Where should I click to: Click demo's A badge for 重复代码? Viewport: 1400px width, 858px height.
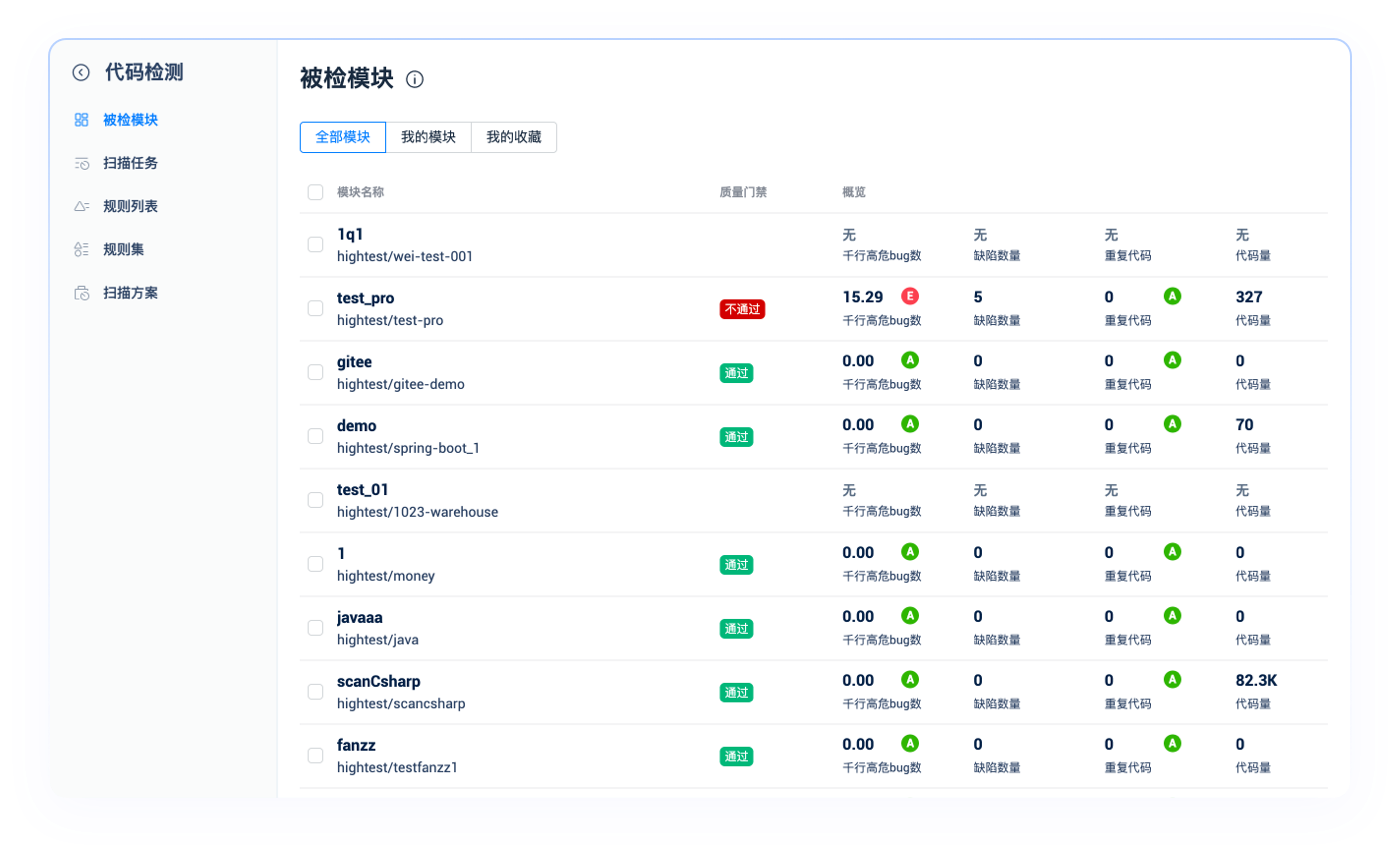1172,424
